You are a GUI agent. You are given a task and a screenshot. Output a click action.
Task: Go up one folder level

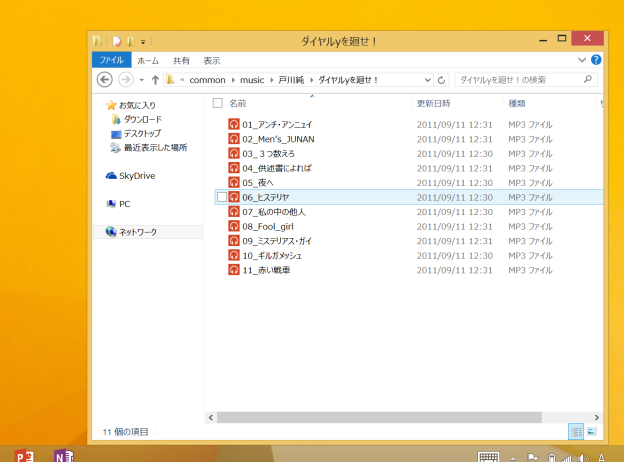(x=155, y=80)
